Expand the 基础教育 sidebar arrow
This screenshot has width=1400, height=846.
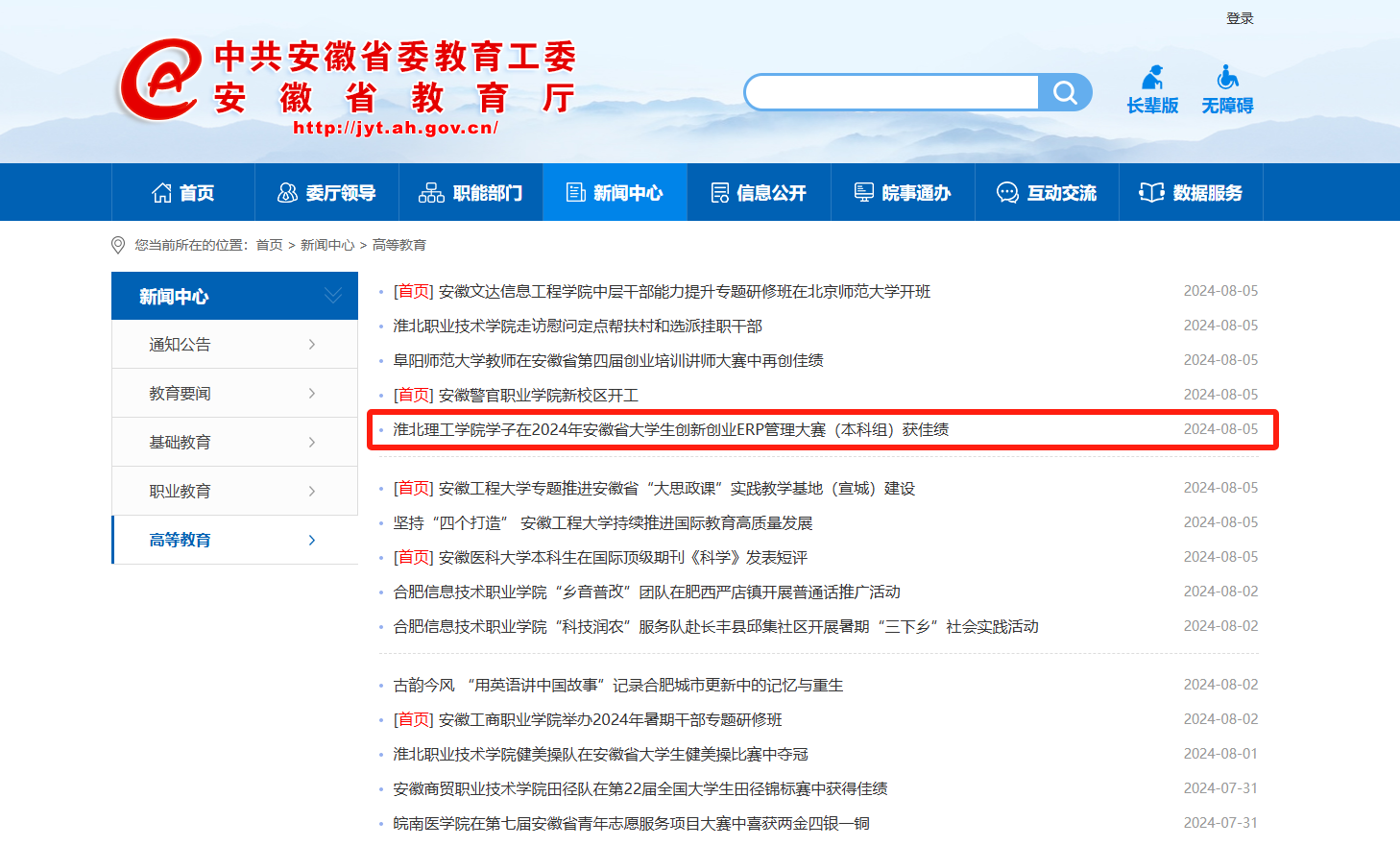click(x=312, y=443)
